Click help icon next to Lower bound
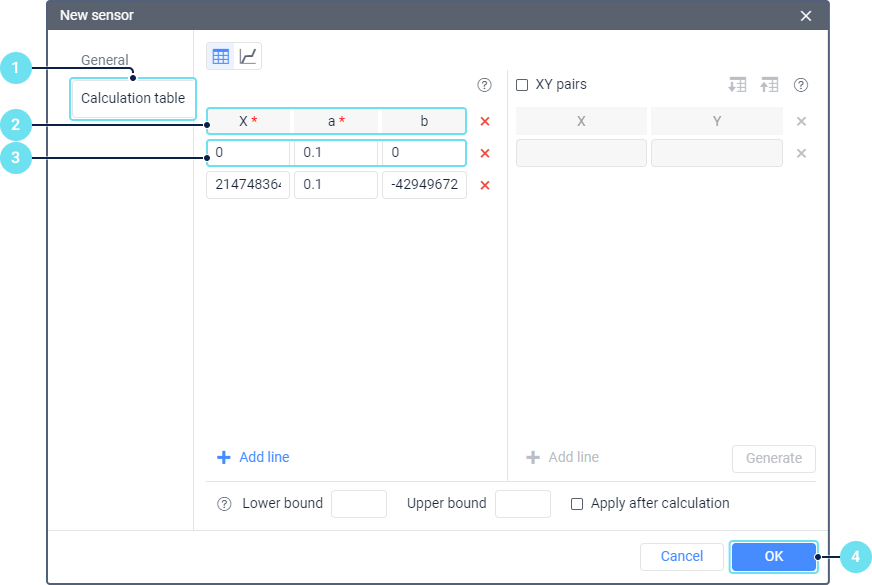 (224, 504)
